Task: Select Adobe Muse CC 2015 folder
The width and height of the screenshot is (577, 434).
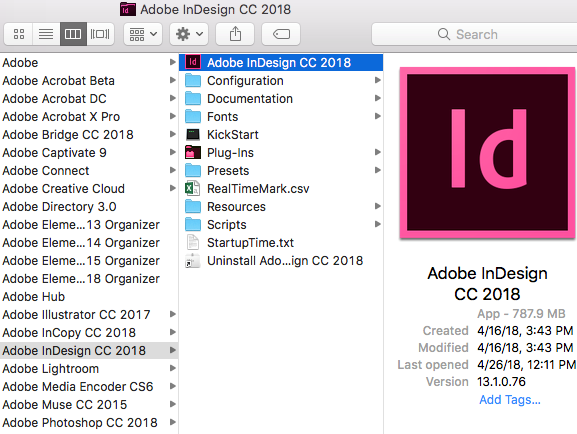Action: pyautogui.click(x=89, y=405)
